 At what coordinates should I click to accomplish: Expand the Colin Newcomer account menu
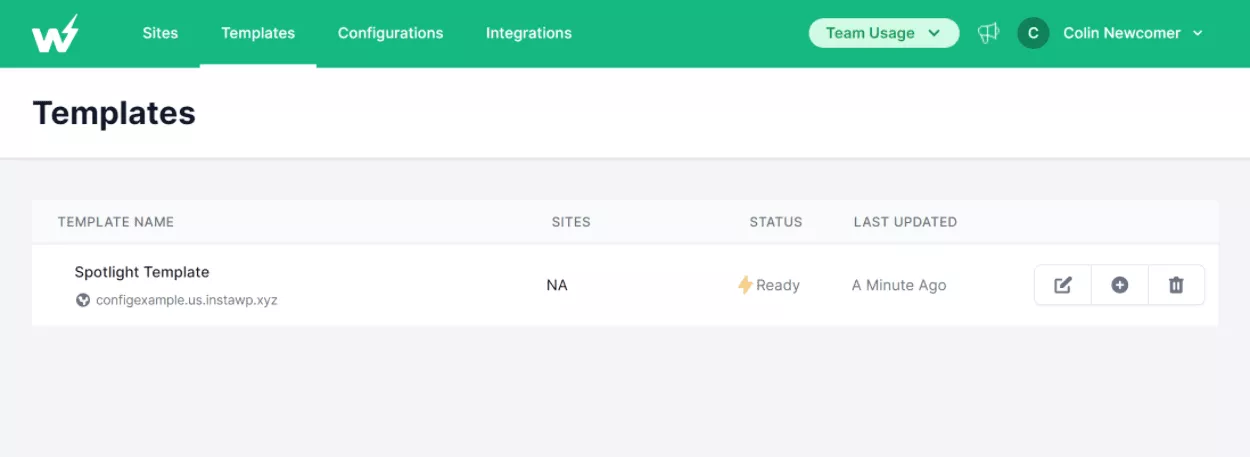click(1133, 33)
